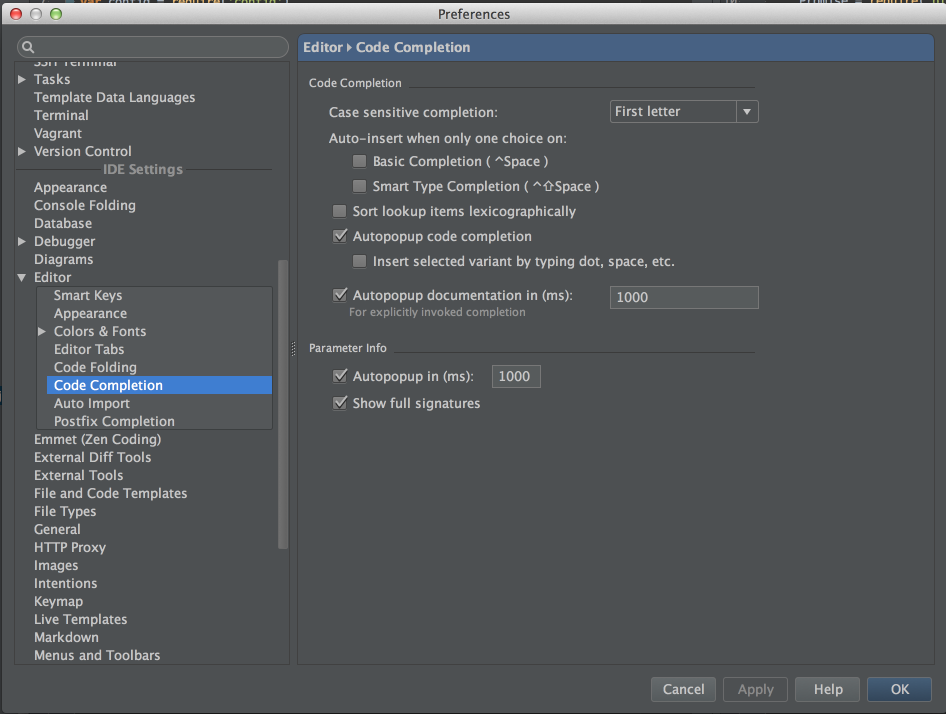This screenshot has height=714, width=946.
Task: Click the search magnifier icon in settings
Action: [29, 48]
